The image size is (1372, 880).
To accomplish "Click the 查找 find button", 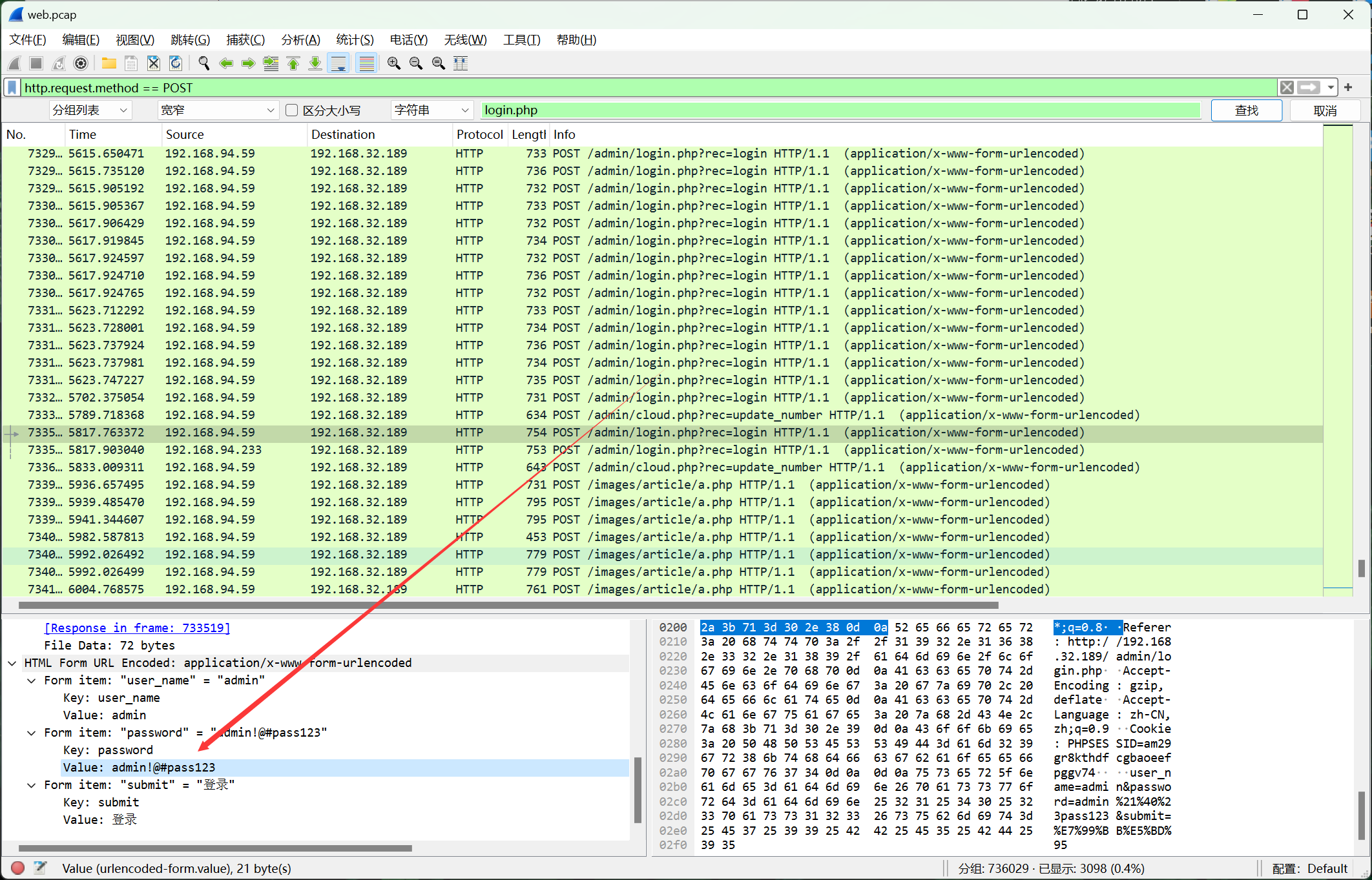I will point(1246,110).
